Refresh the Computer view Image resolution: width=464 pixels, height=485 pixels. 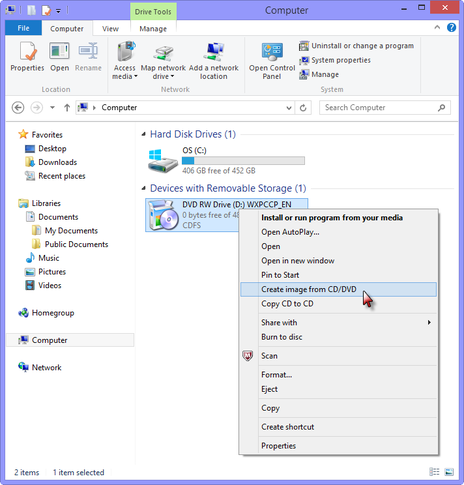point(303,108)
